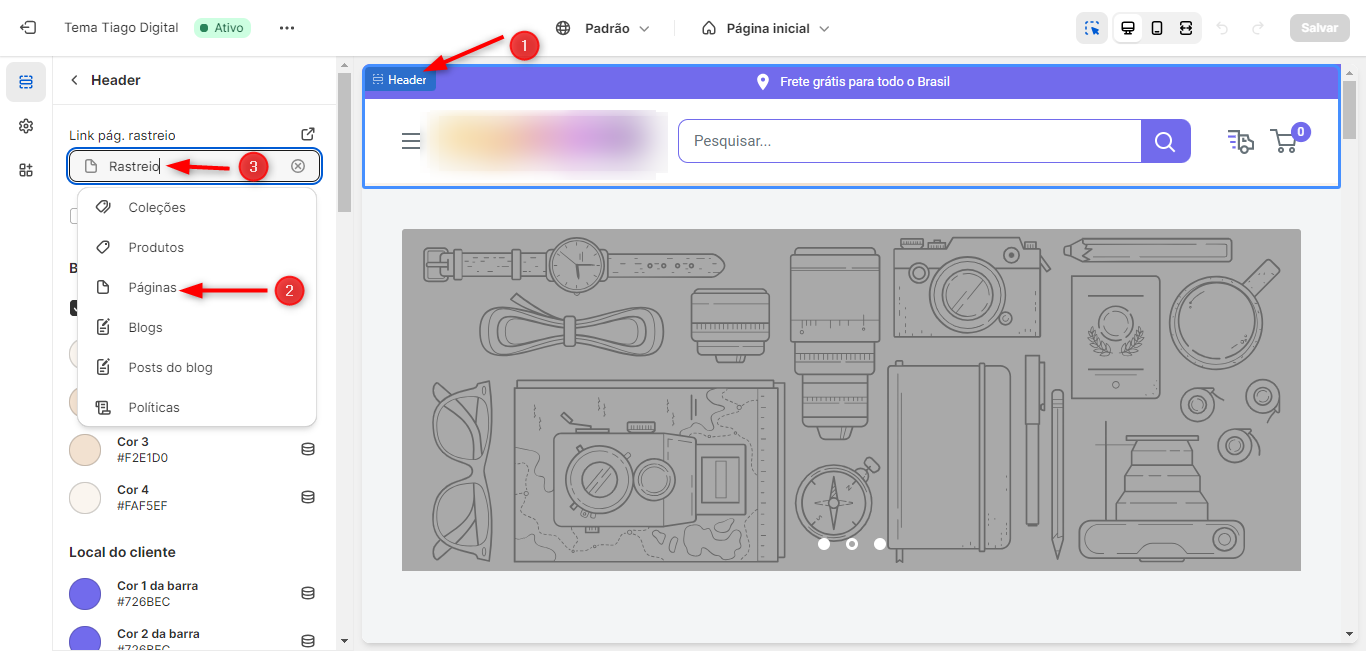
Task: Connect dynamic source for Cor 1 da barra
Action: click(x=308, y=594)
